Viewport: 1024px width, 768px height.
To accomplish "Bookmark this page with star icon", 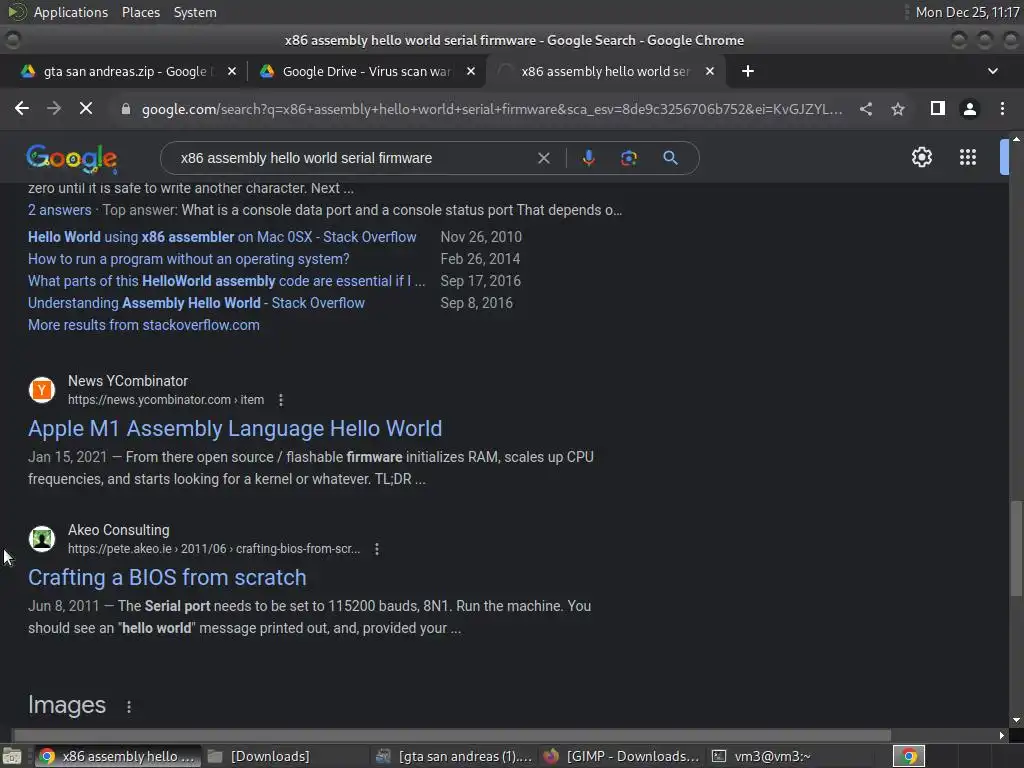I will (x=898, y=109).
